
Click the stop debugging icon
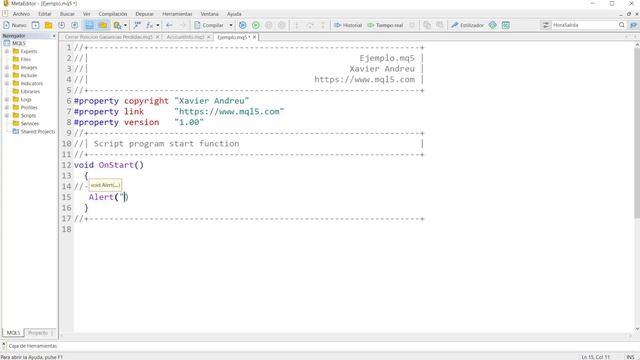click(x=282, y=25)
